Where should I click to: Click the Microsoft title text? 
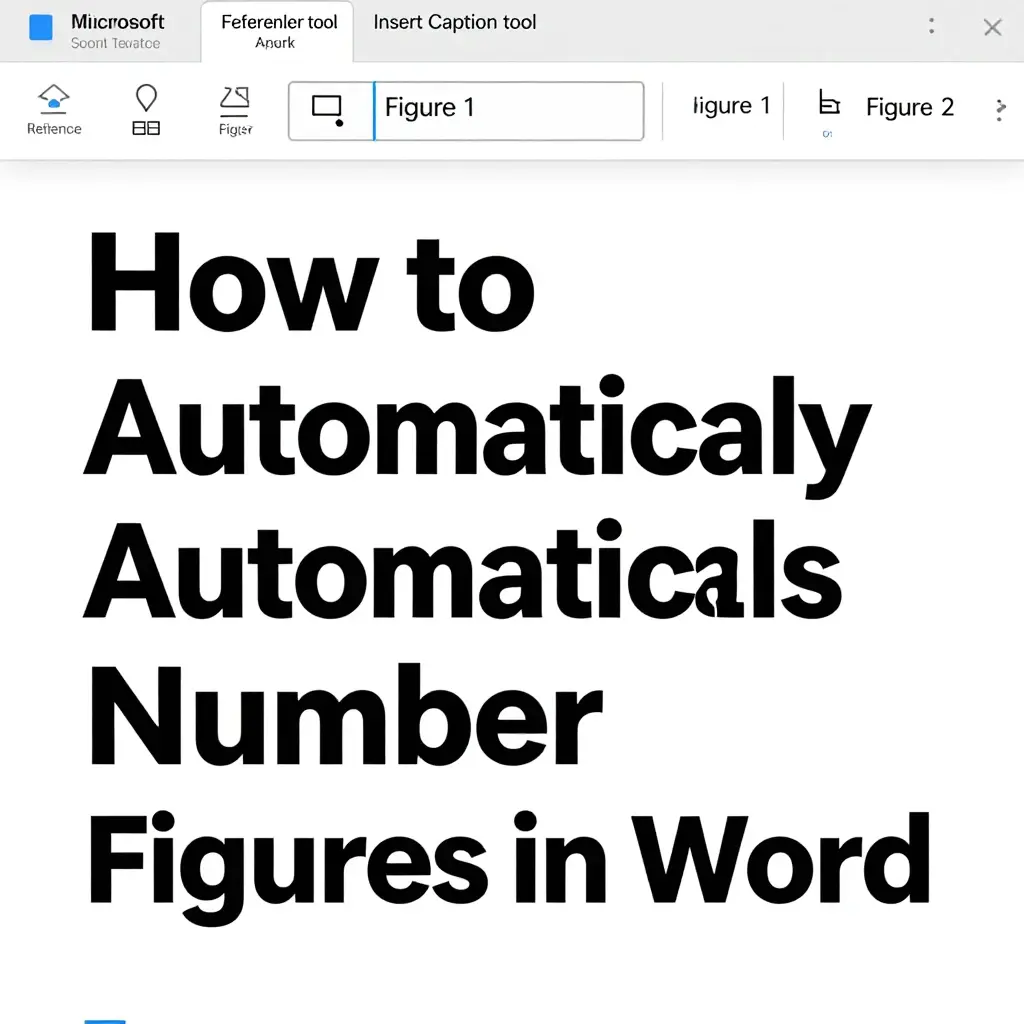(x=118, y=22)
